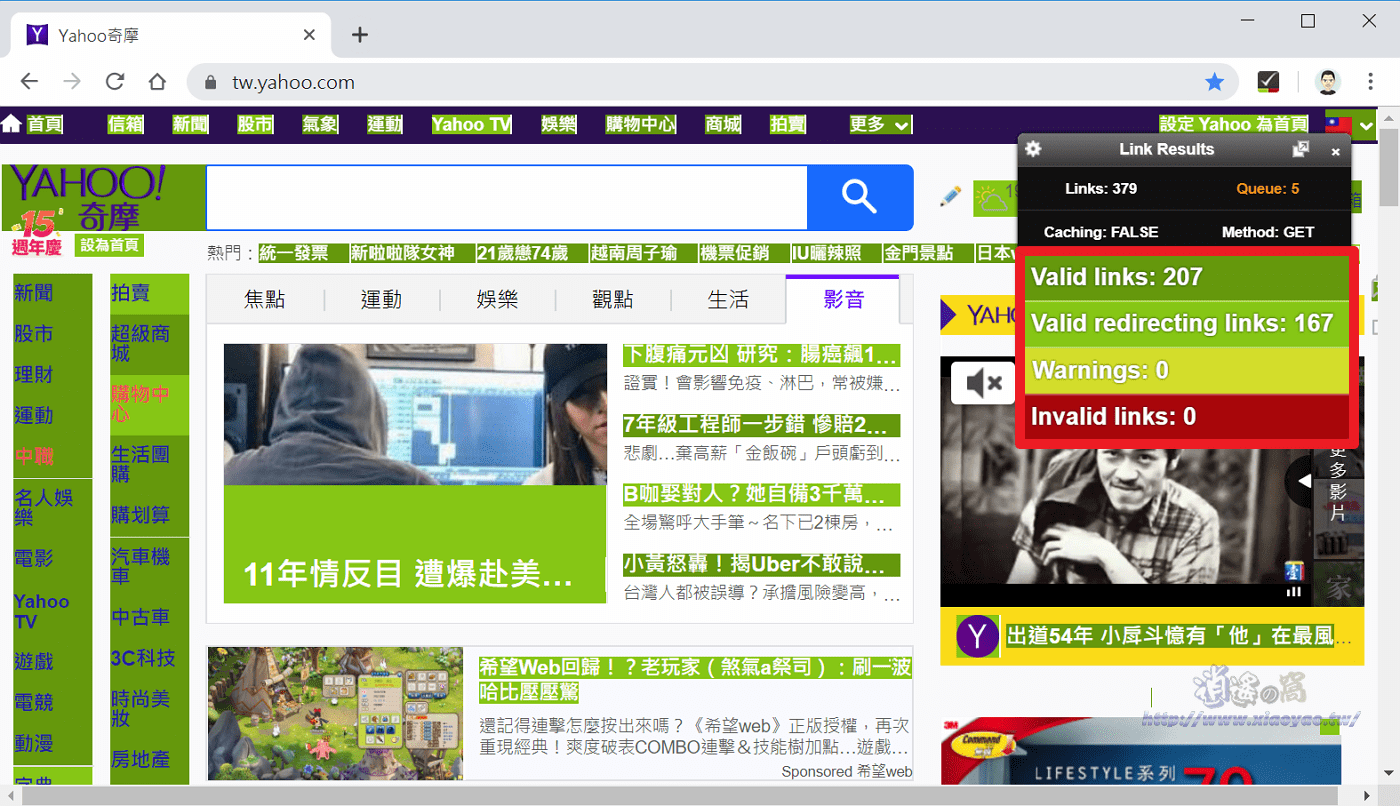
Task: Open the Chrome profile avatar
Action: [x=1327, y=82]
